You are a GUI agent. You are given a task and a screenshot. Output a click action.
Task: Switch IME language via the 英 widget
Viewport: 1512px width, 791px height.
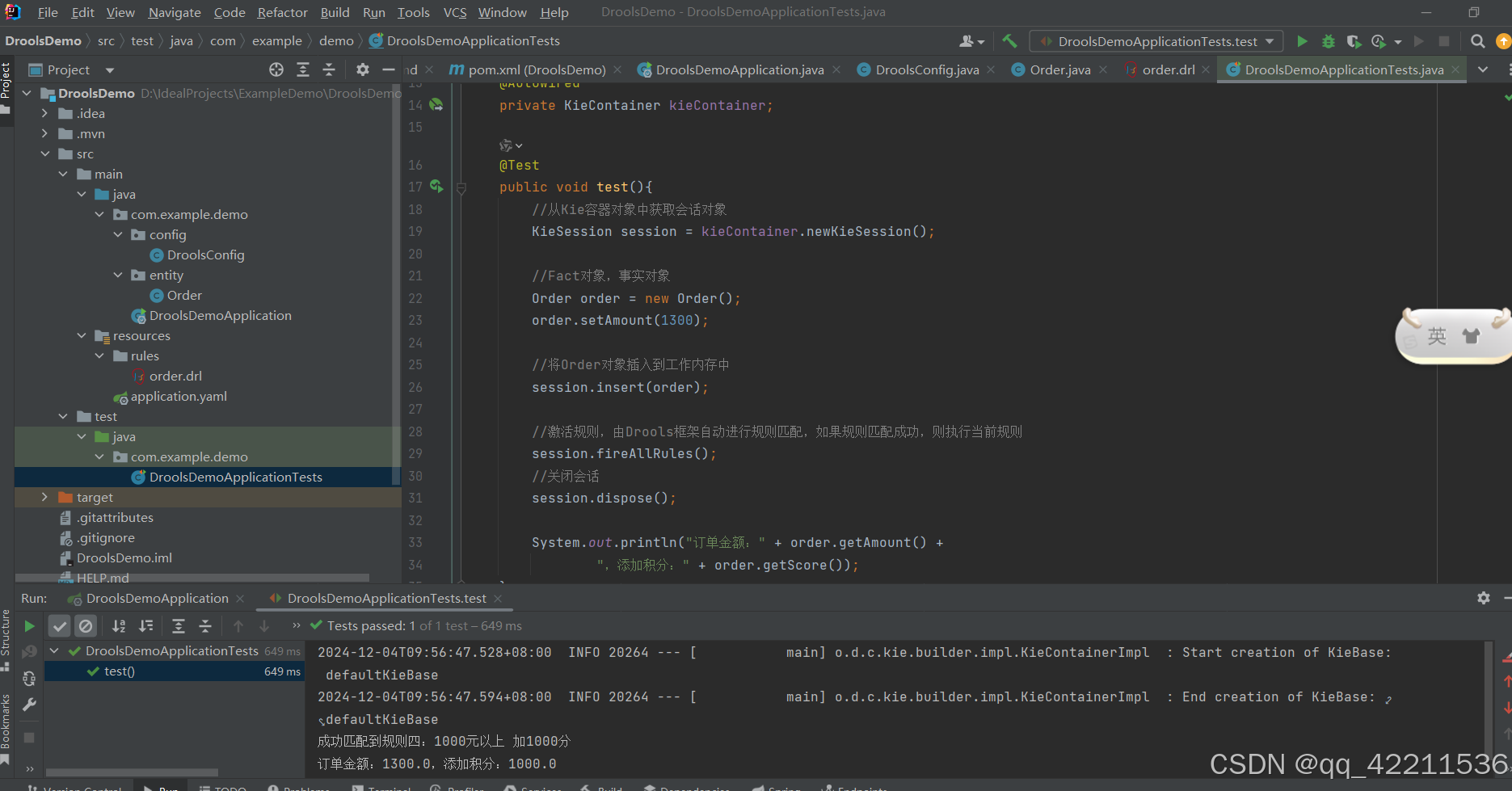1437,336
